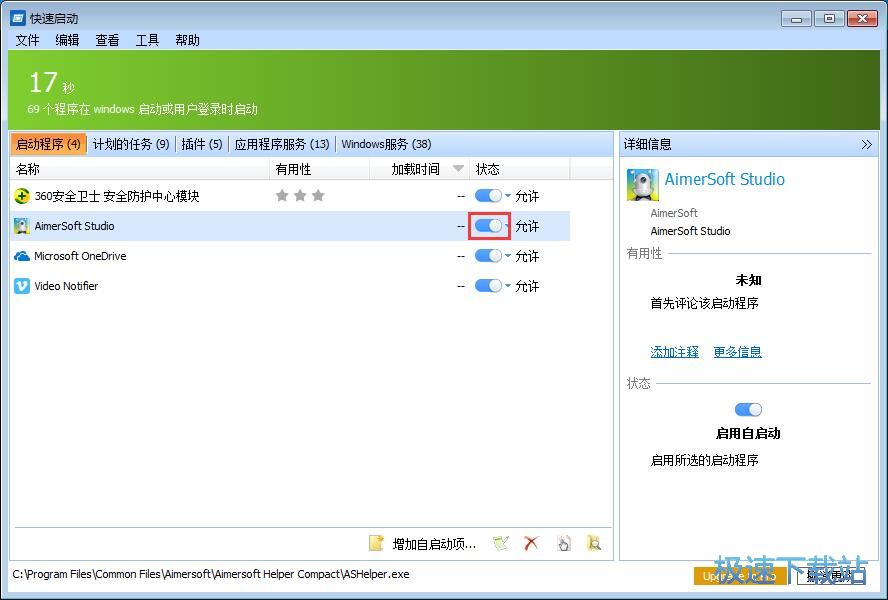Open the 帮助 menu
This screenshot has height=600, width=888.
[x=187, y=40]
